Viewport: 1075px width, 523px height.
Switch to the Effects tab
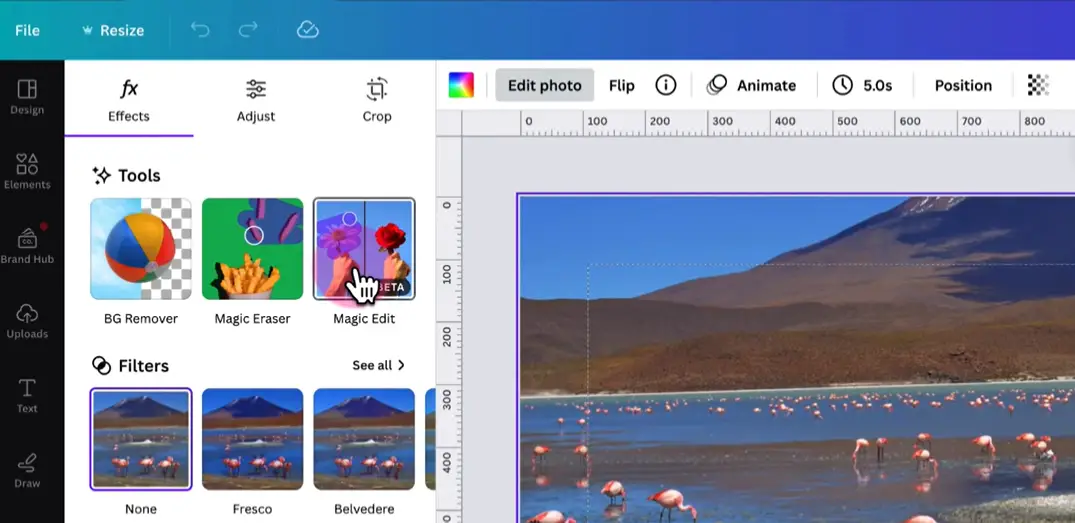(129, 100)
